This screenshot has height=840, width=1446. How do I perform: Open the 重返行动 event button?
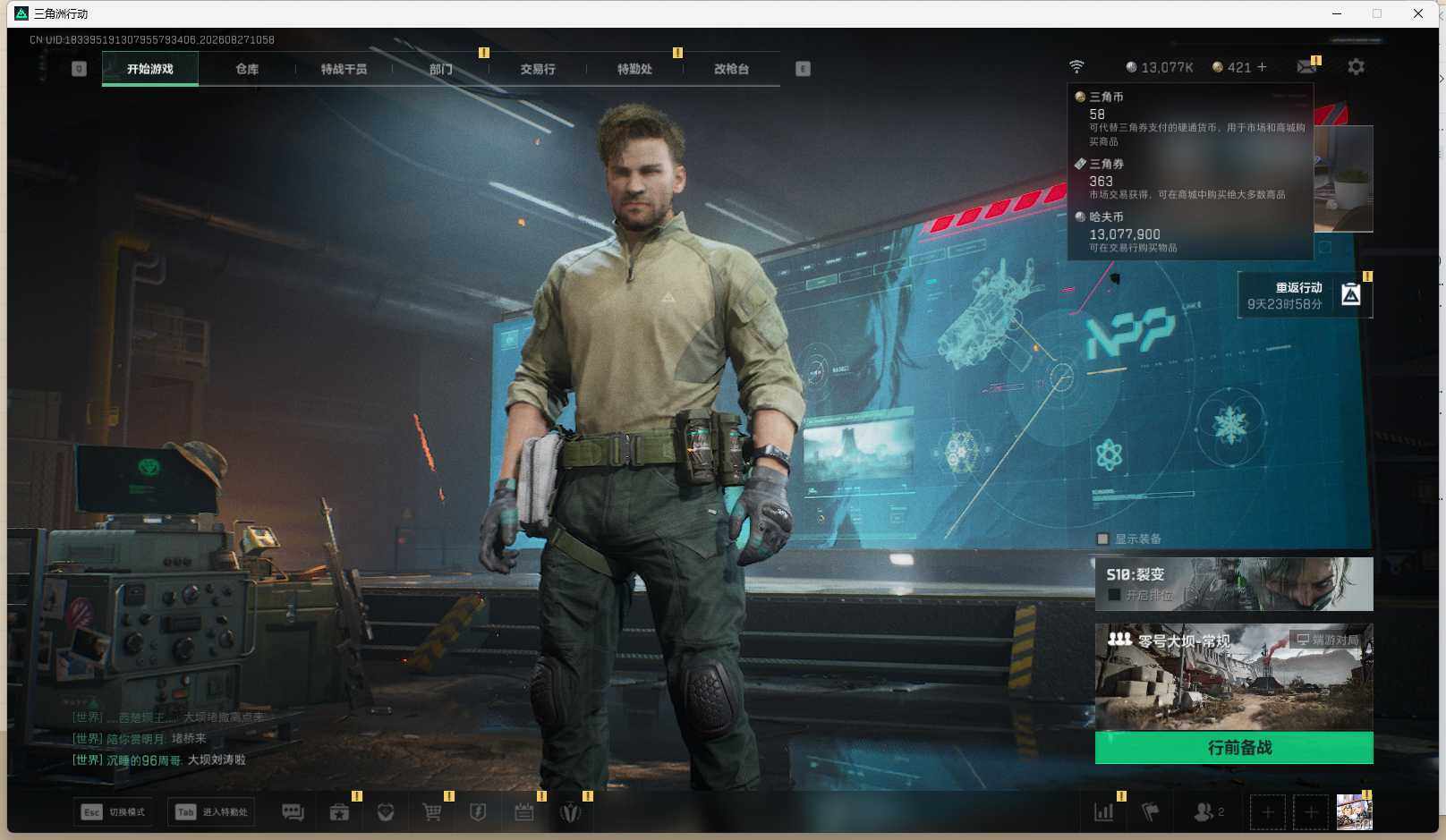[x=1305, y=294]
